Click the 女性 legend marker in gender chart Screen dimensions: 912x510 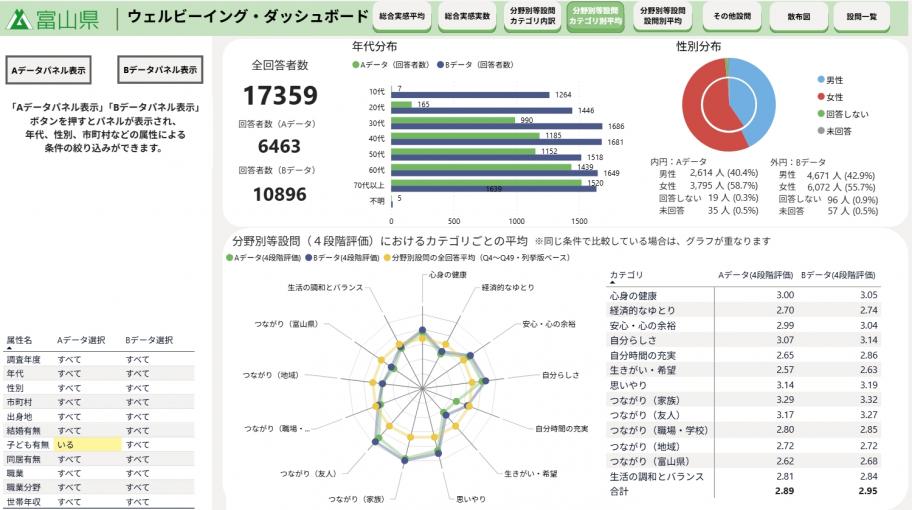(x=821, y=96)
